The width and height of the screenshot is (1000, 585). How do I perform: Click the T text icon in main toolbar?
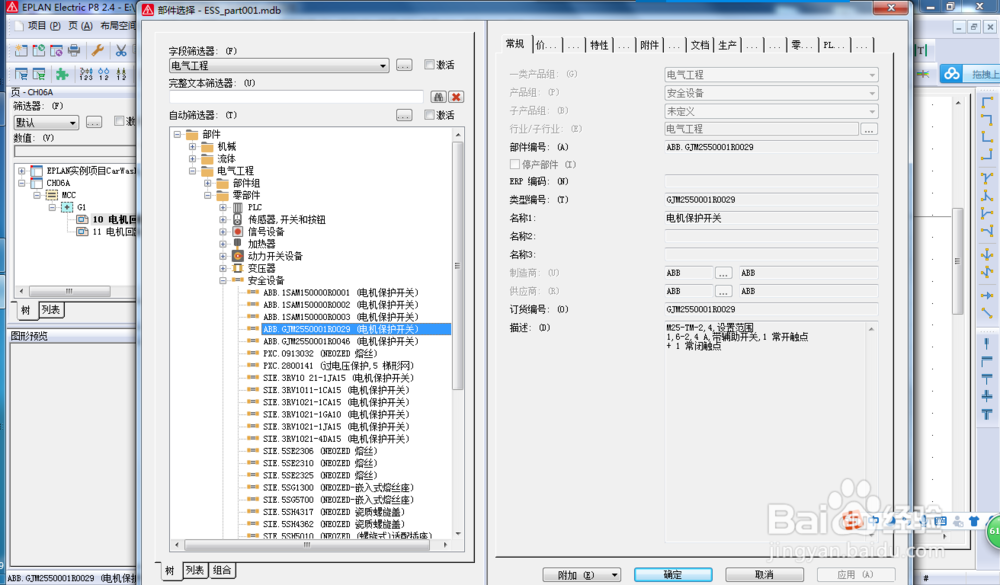[x=922, y=50]
